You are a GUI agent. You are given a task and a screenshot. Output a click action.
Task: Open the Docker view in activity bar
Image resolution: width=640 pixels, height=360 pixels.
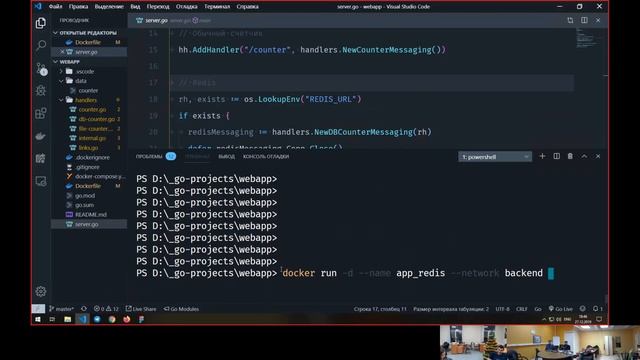[x=40, y=136]
